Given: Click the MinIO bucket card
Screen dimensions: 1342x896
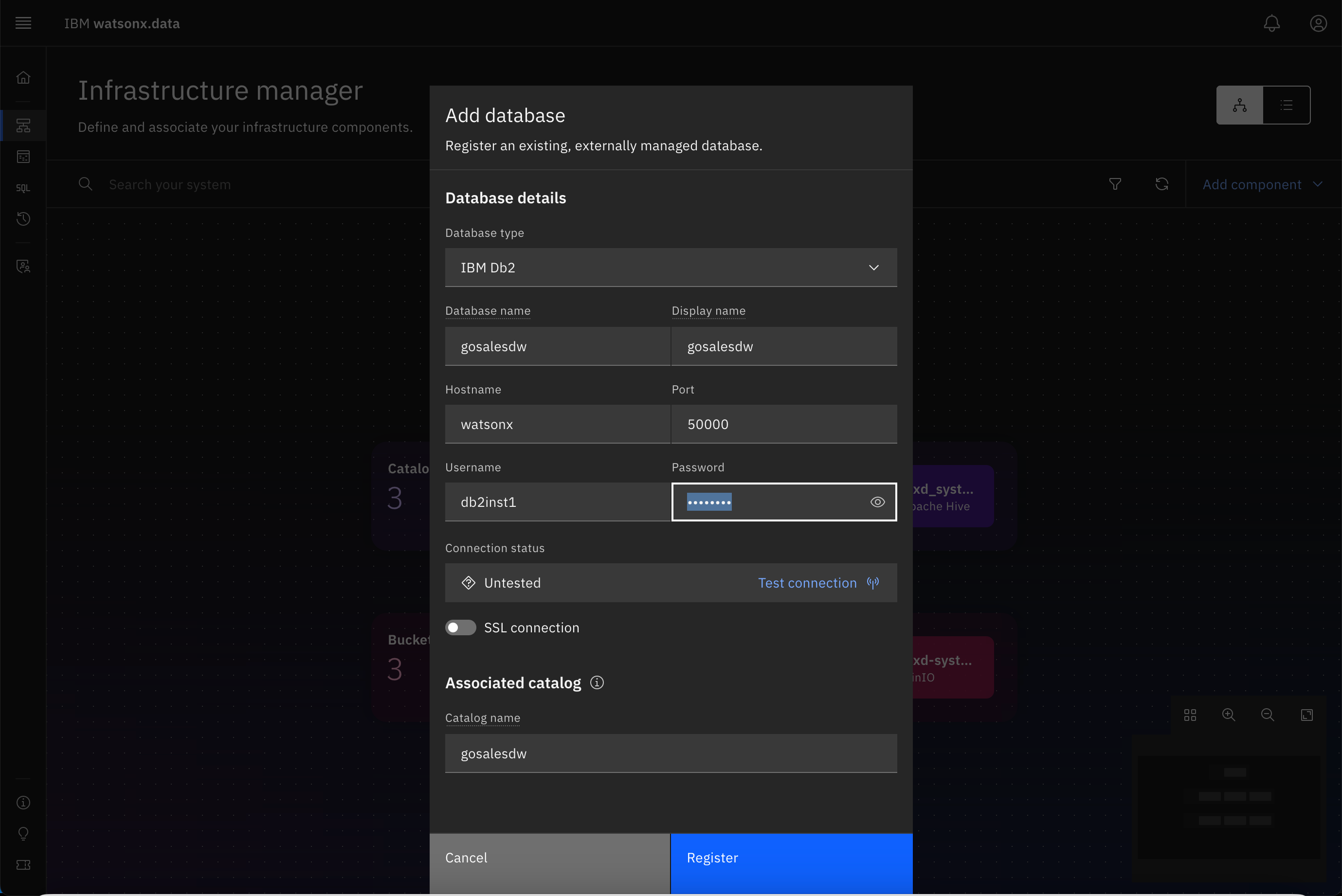Looking at the screenshot, I should pos(953,667).
